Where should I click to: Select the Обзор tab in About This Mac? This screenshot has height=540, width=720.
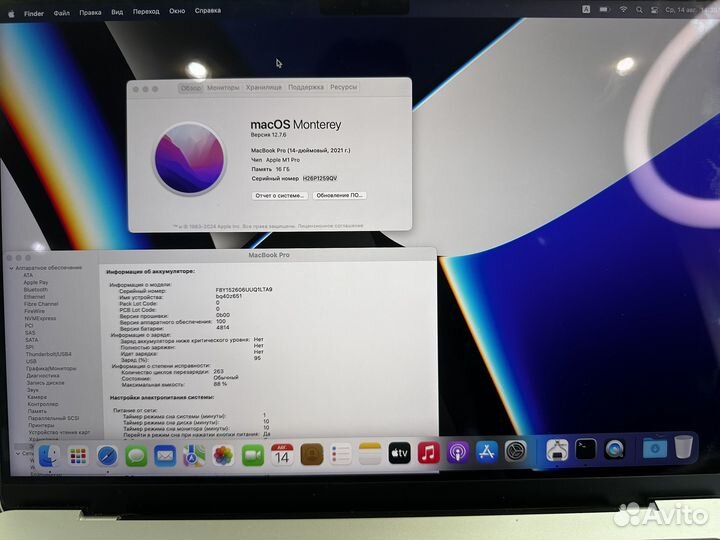tap(190, 88)
